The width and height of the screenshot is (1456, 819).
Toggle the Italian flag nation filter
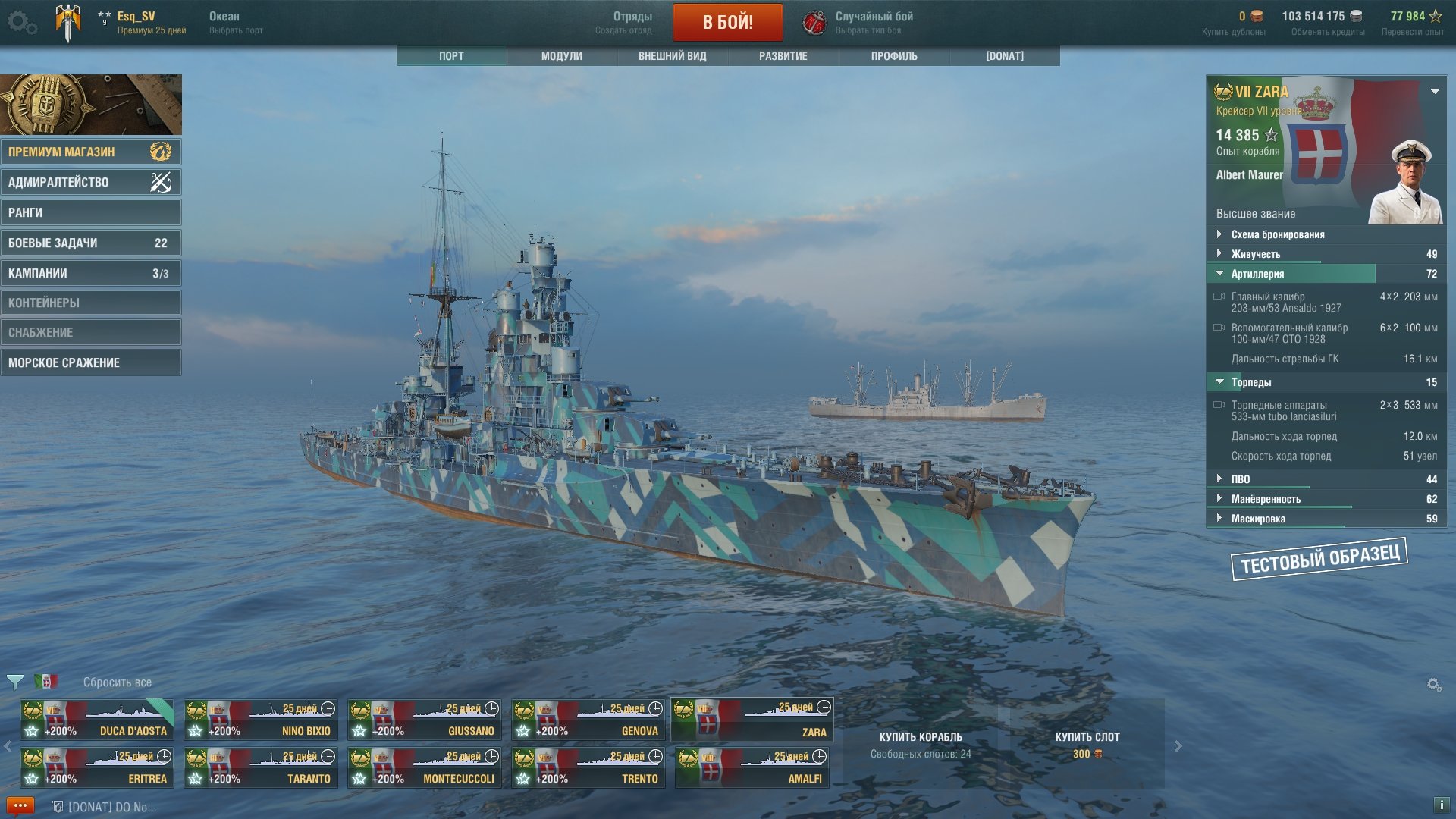(45, 682)
